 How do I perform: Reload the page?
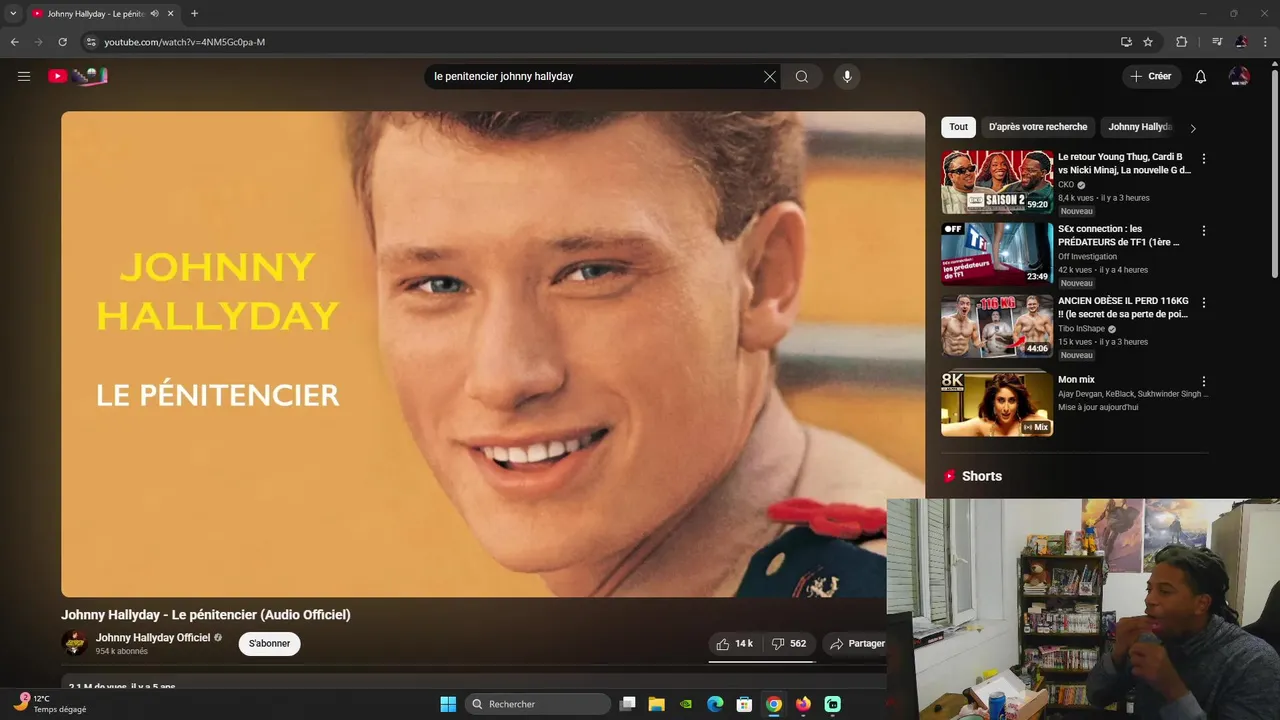[x=62, y=42]
